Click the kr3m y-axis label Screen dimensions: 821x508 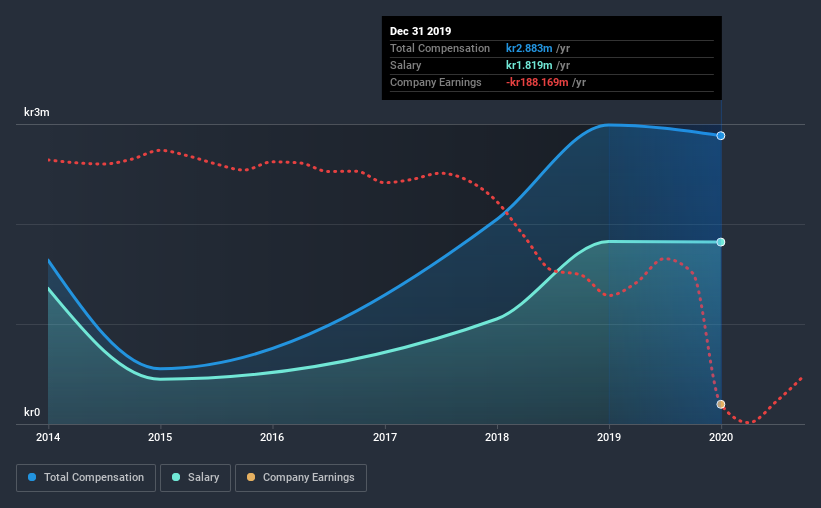tap(37, 112)
